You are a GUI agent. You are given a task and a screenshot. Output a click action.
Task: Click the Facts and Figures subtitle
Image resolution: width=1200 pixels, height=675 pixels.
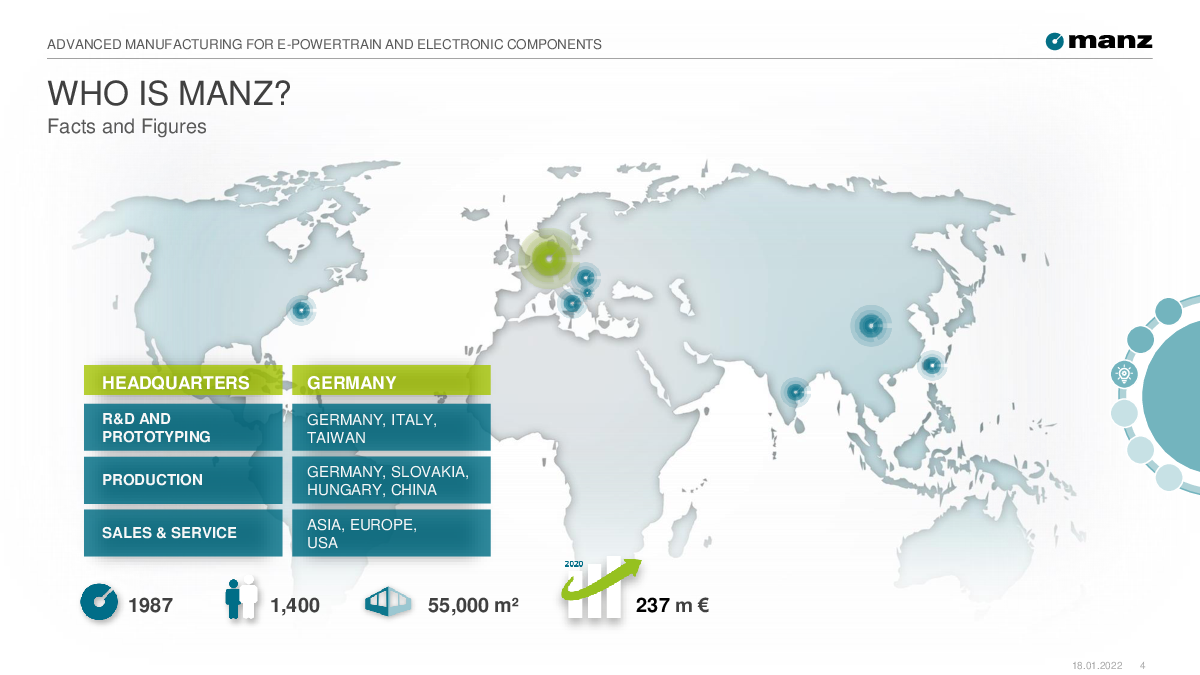(x=127, y=127)
